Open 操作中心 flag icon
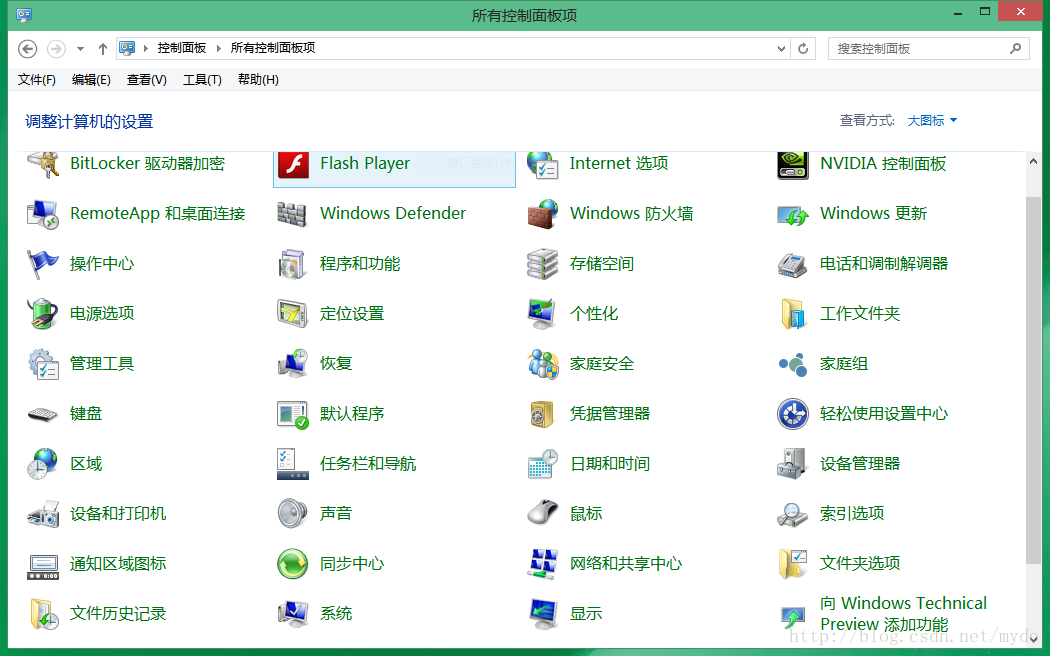 [43, 264]
